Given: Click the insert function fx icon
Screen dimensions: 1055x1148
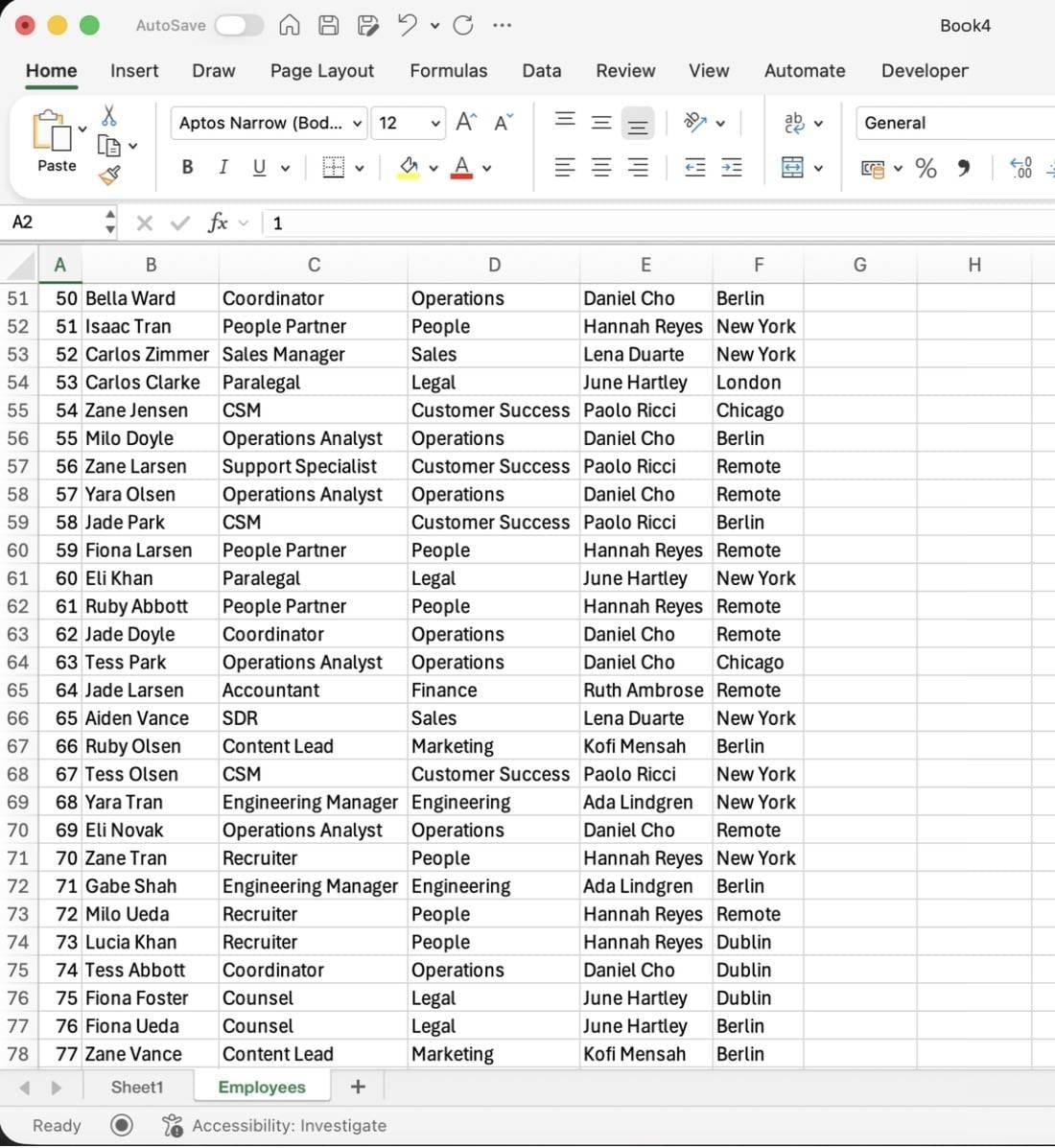Looking at the screenshot, I should (x=218, y=223).
